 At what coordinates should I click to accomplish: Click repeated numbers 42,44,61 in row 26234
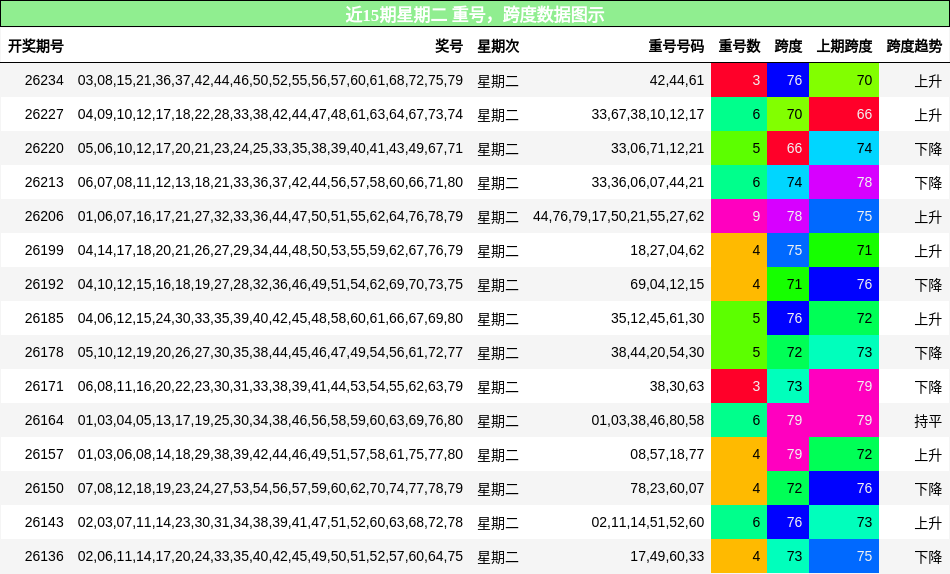(x=677, y=80)
